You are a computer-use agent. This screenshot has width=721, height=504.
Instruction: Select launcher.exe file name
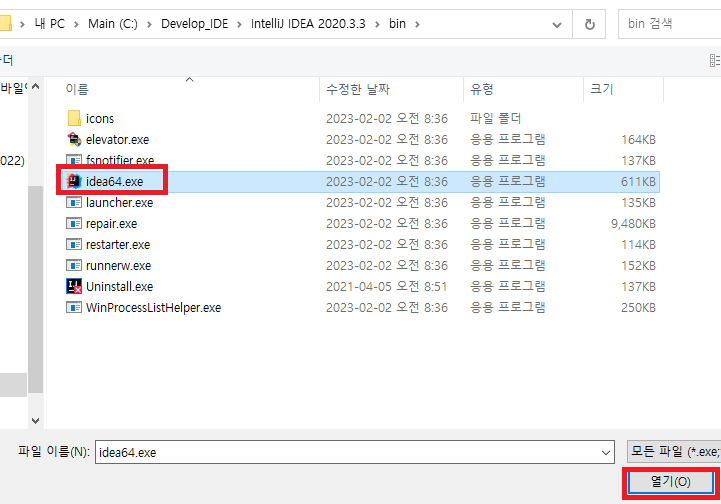click(119, 203)
